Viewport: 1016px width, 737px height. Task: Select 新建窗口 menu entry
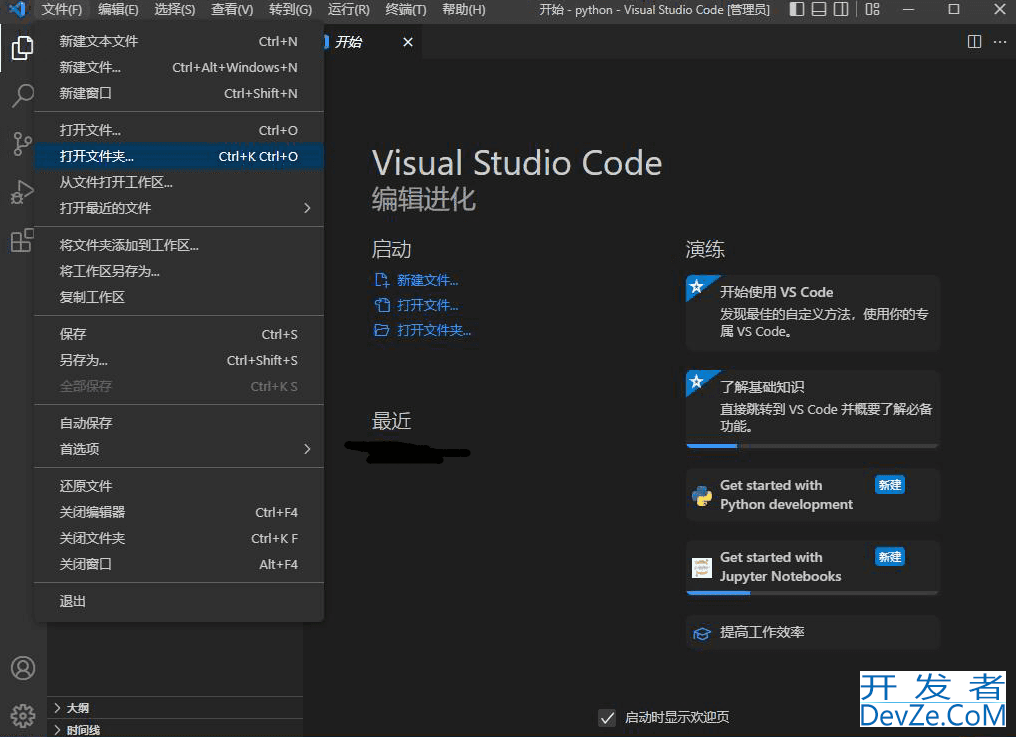click(179, 93)
